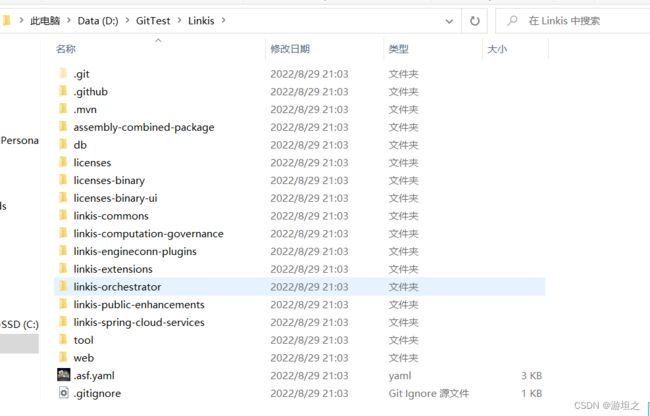Image resolution: width=650 pixels, height=416 pixels.
Task: Expand the chevron after Linkis in the path
Action: [x=223, y=20]
